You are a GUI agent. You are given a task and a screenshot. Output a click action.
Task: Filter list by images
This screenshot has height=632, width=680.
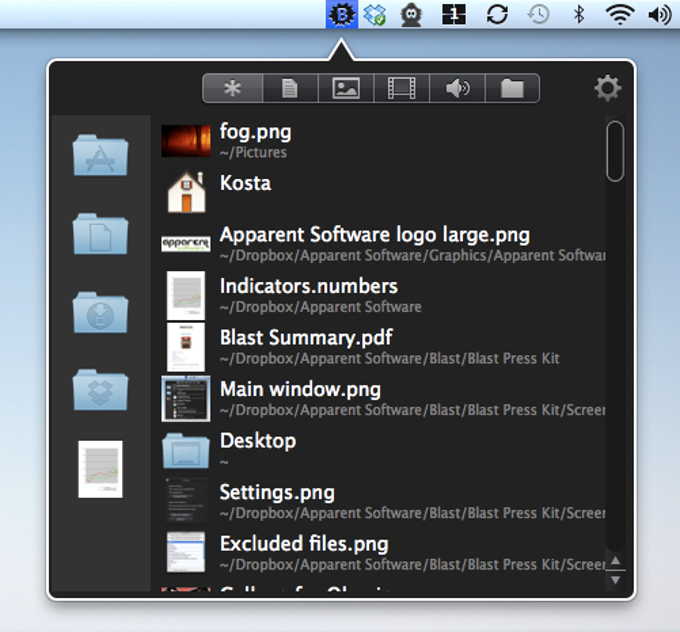(345, 89)
